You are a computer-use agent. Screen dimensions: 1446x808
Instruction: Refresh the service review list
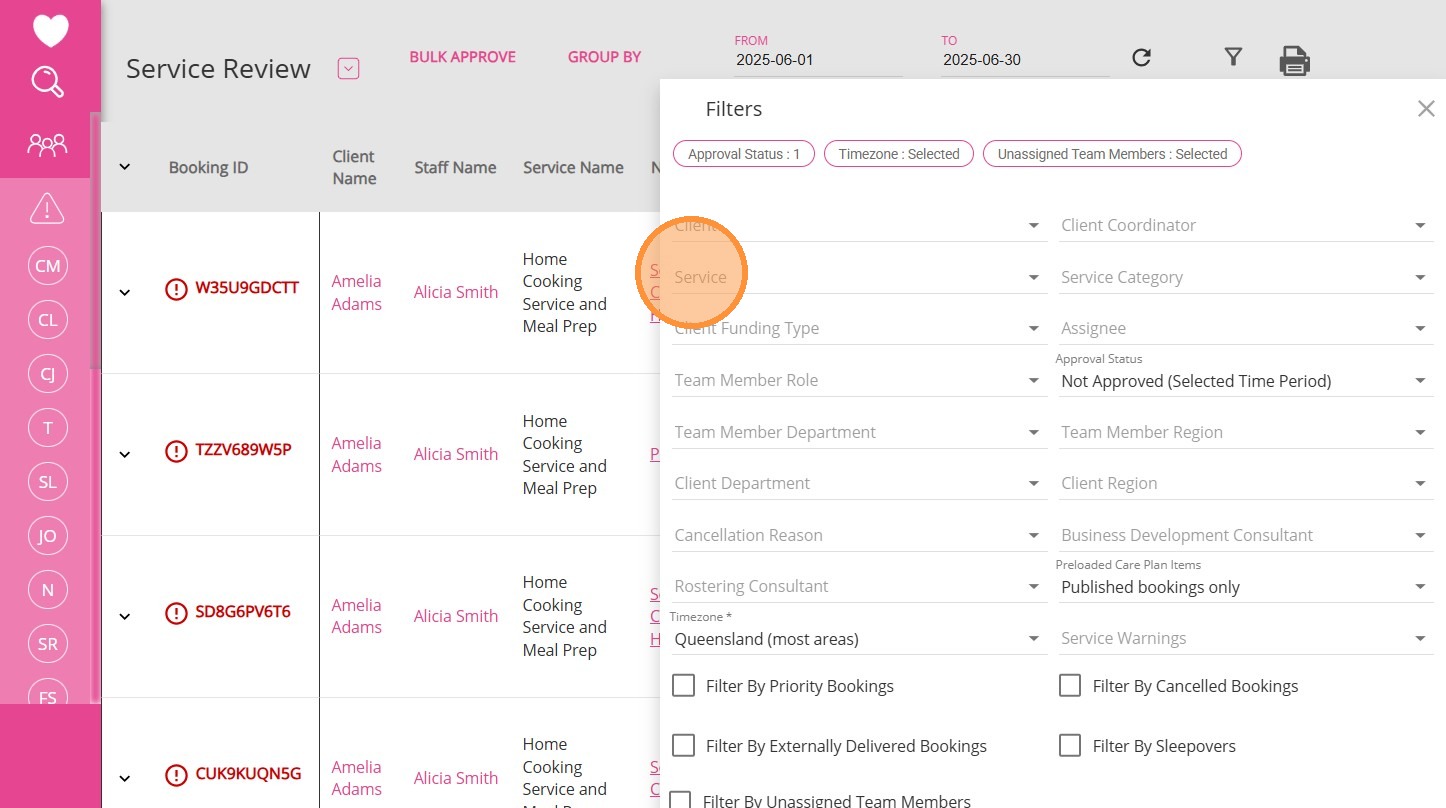click(x=1141, y=58)
